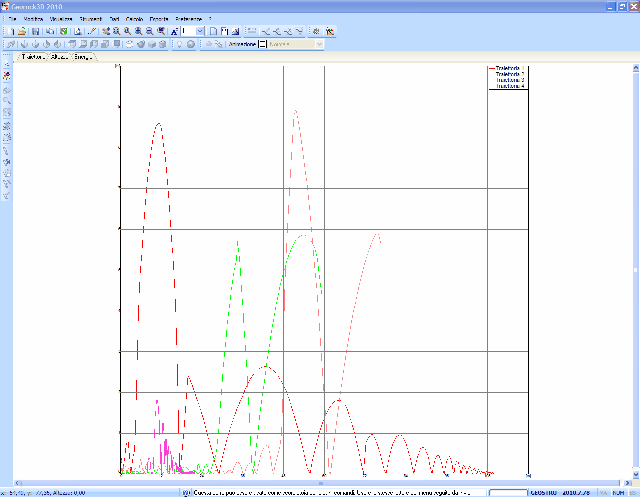Image resolution: width=640 pixels, height=497 pixels.
Task: Open the Visualizza menu
Action: pos(61,19)
